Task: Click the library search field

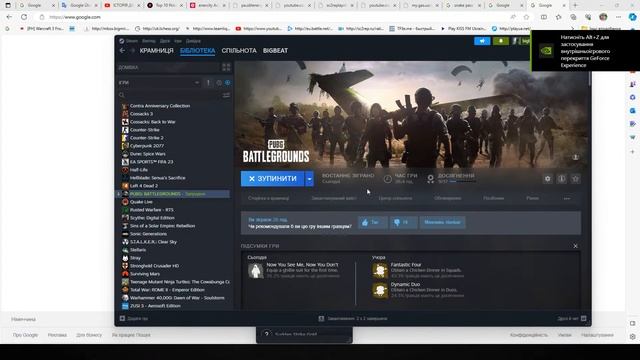Action: 173,95
